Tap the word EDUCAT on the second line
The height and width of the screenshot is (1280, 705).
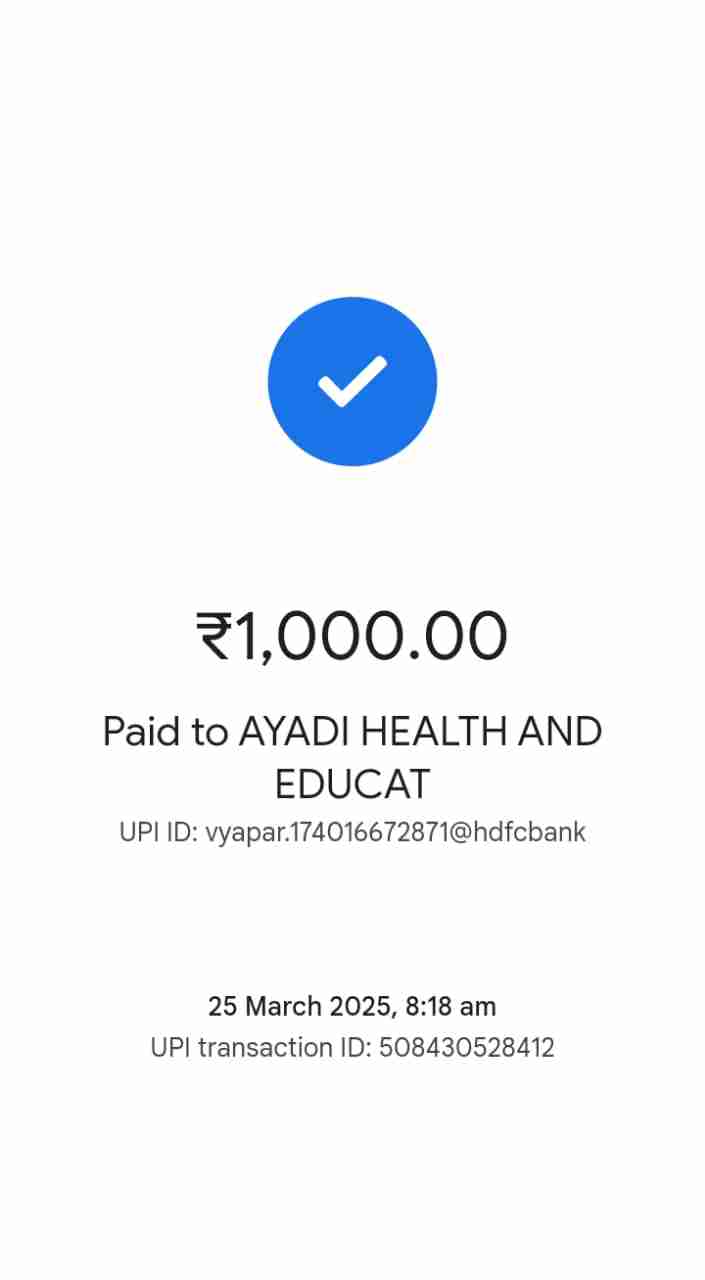click(x=352, y=785)
